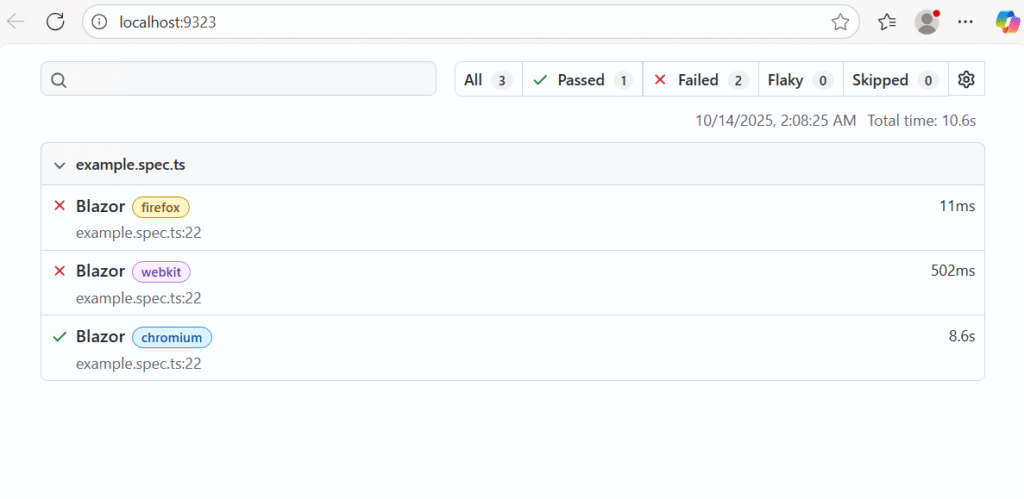Collapse the example.spec.ts file group

59,165
